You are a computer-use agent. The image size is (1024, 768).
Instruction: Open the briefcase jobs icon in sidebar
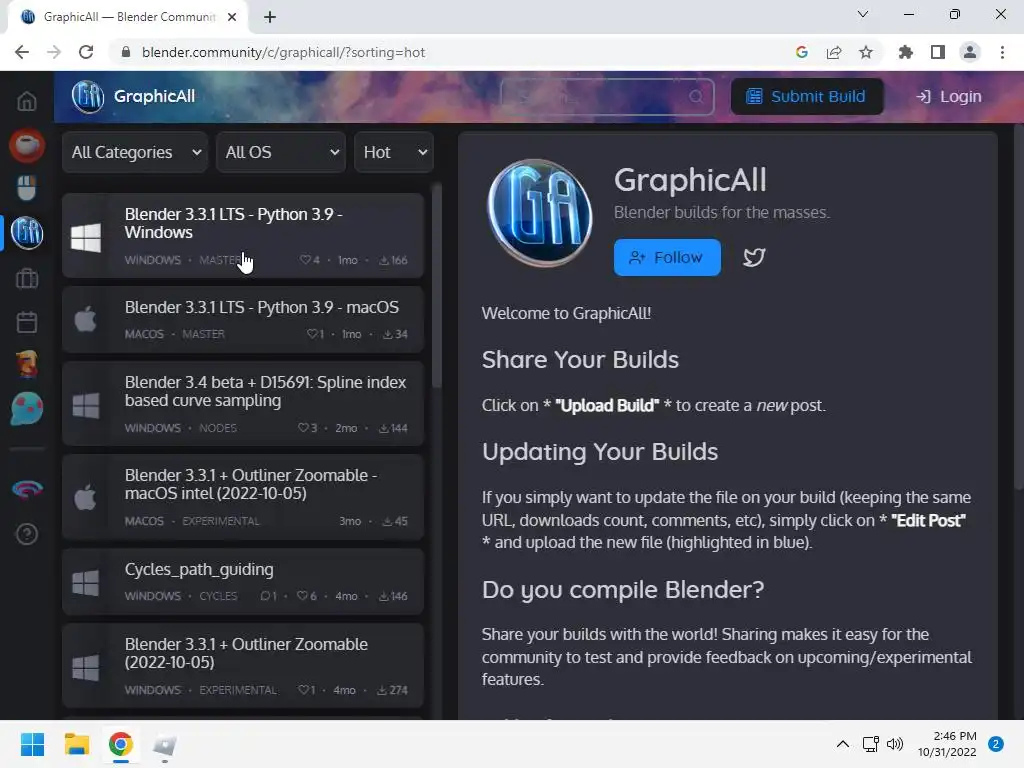click(27, 279)
